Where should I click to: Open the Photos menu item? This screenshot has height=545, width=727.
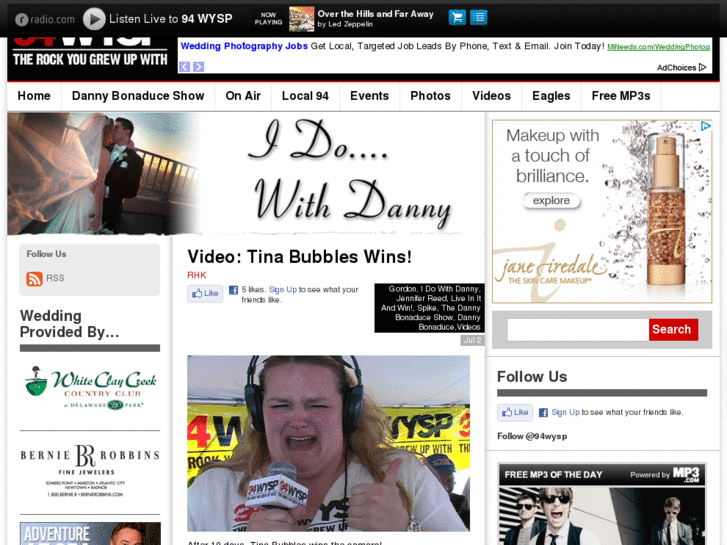(430, 96)
